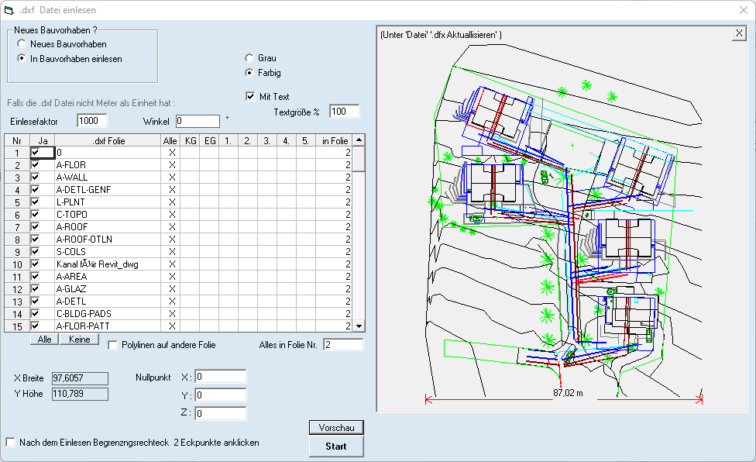Uncheck the Ja checkbox for A-ROOF-OTLN
The height and width of the screenshot is (462, 756).
pos(35,239)
